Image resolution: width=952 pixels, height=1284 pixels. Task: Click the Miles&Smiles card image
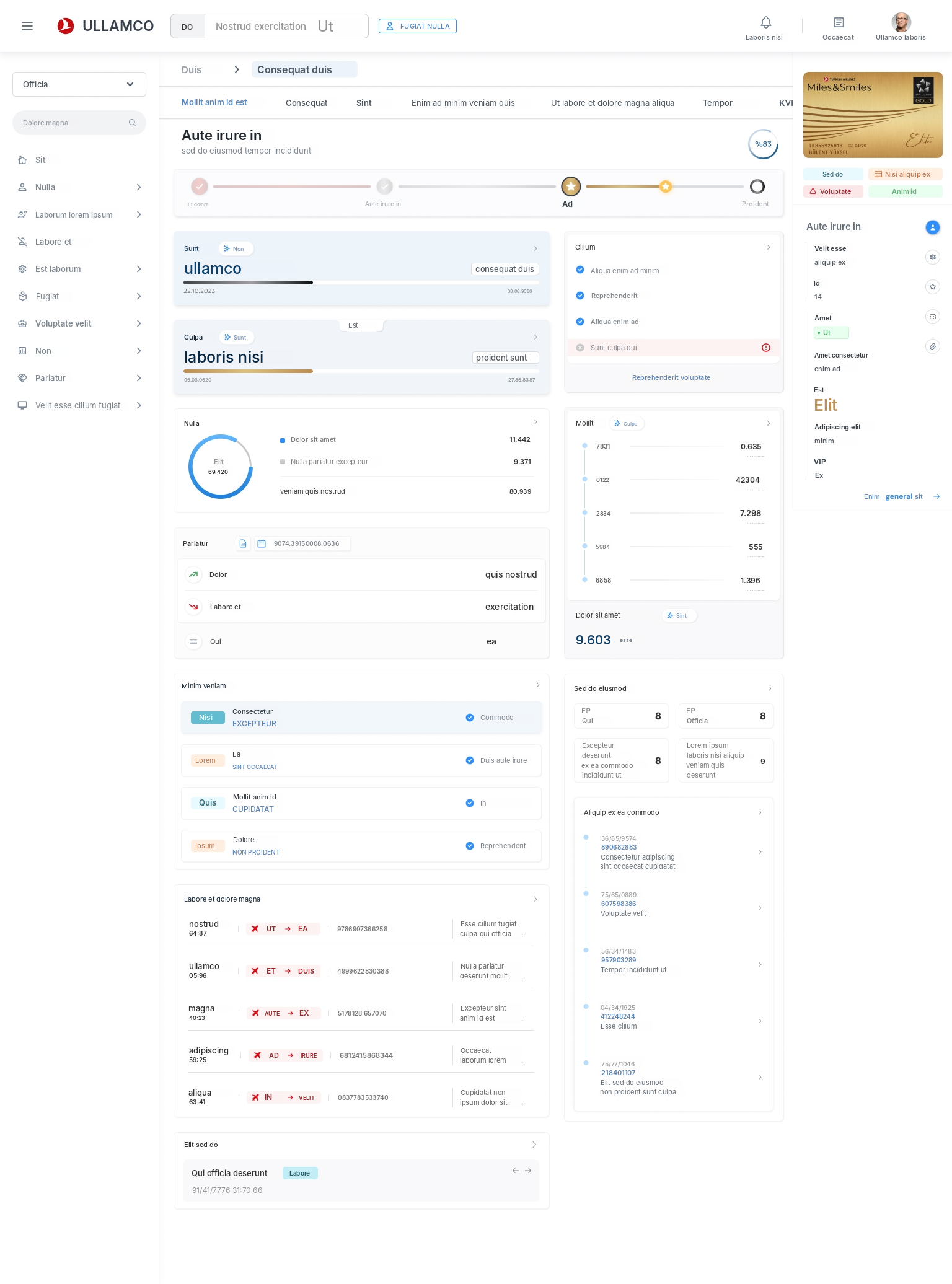(x=873, y=115)
